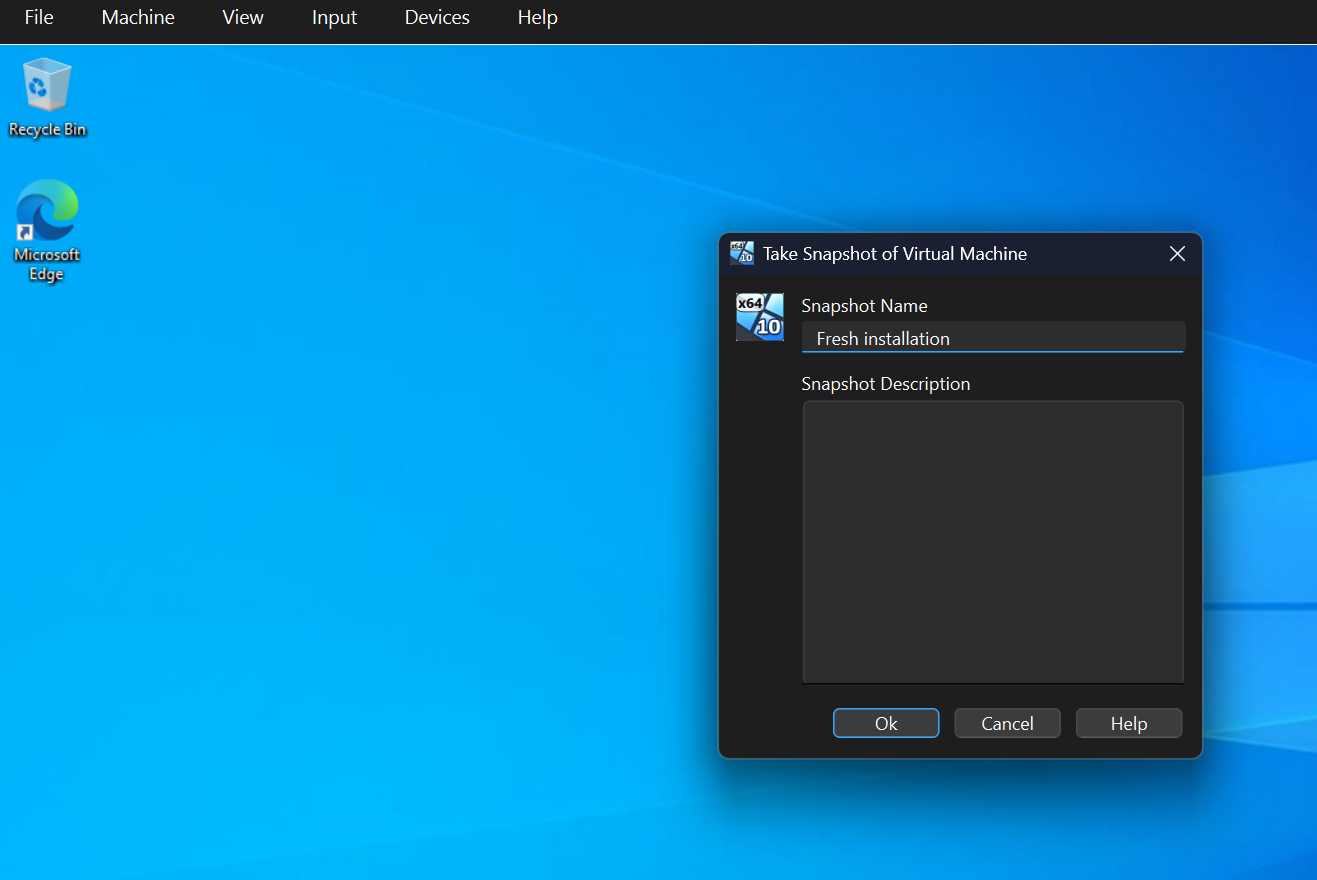Open the Input menu
The height and width of the screenshot is (880, 1317).
tap(334, 18)
